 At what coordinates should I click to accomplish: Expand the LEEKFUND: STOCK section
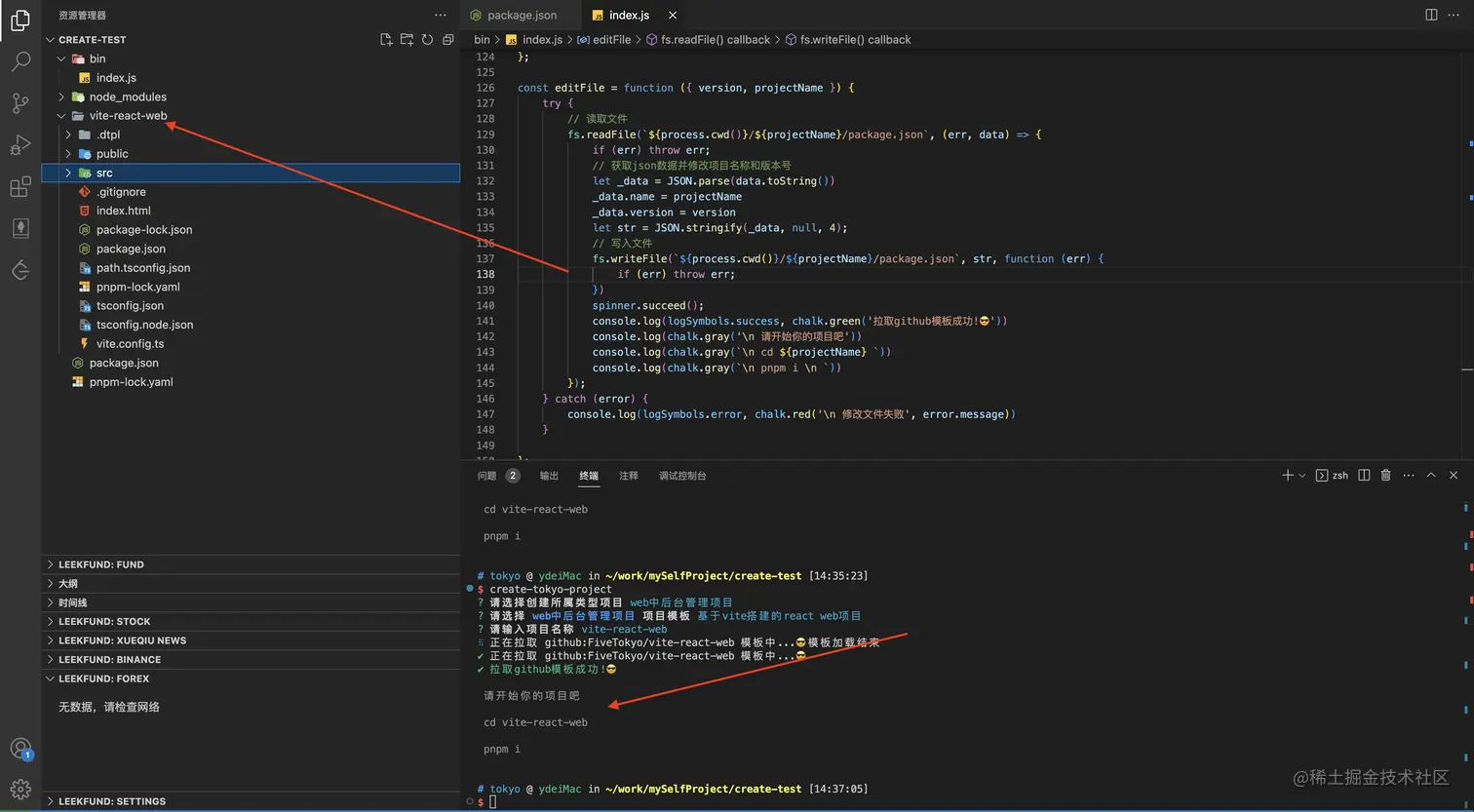pyautogui.click(x=251, y=622)
